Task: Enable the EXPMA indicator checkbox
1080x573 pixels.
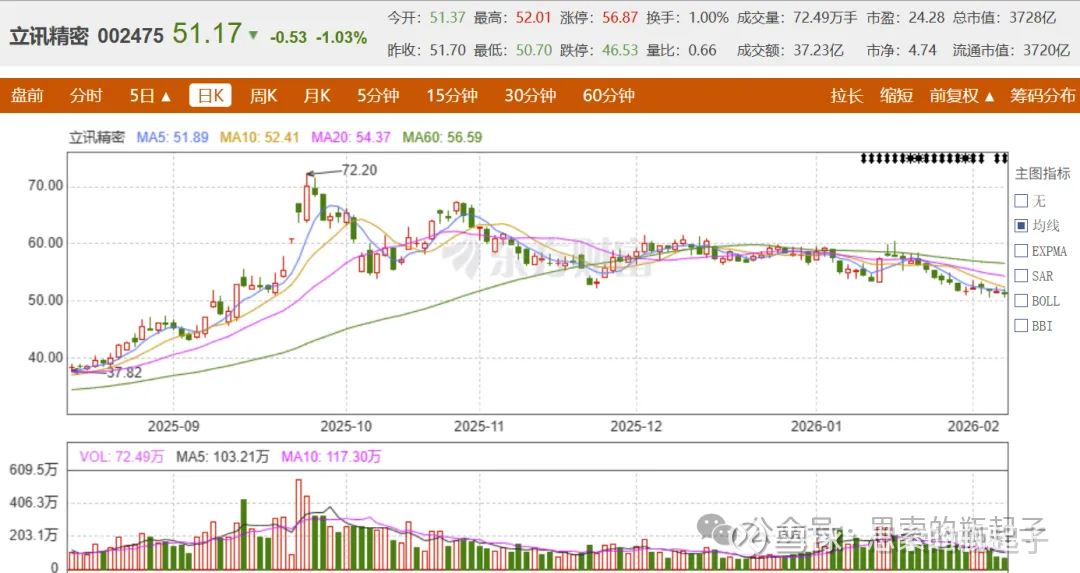Action: coord(1021,251)
